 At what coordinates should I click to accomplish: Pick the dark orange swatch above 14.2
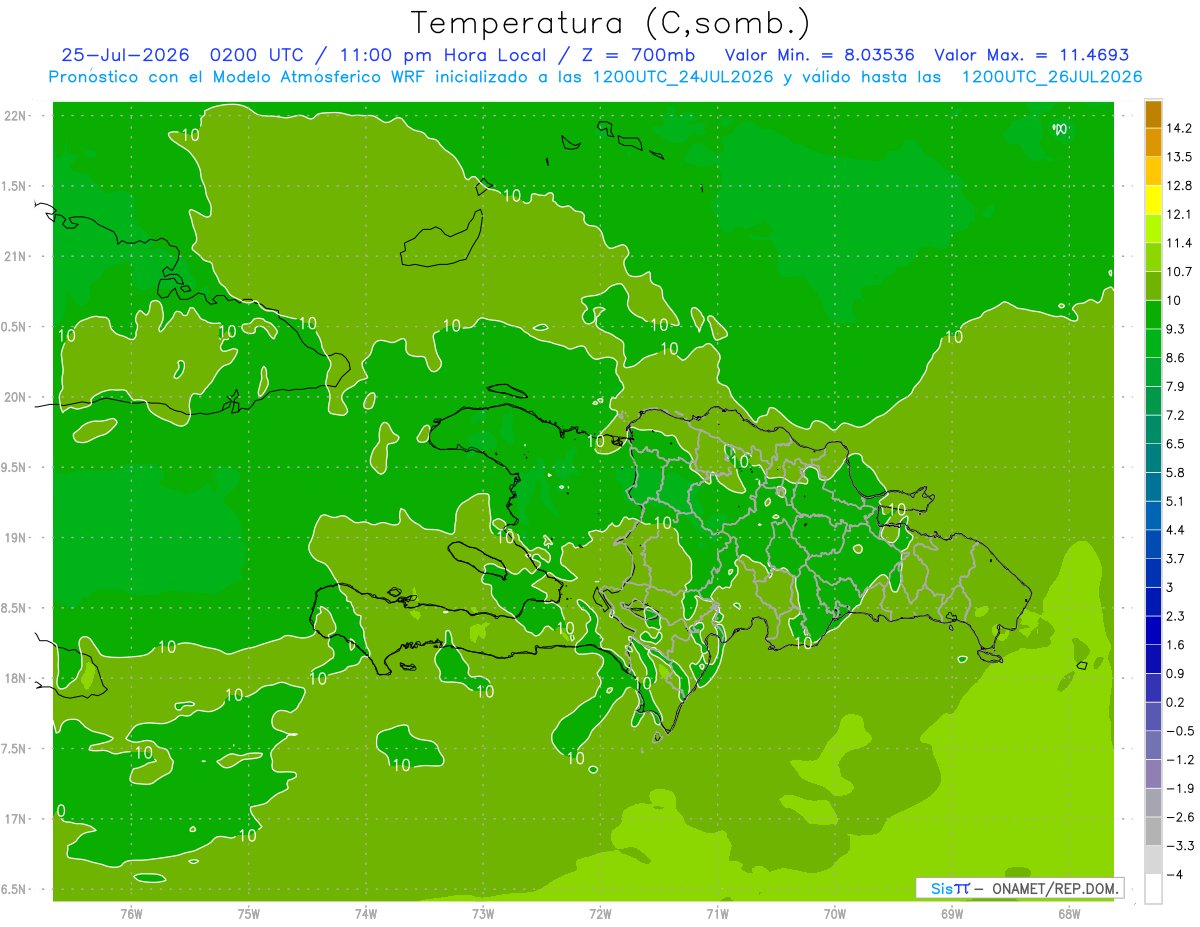[1153, 114]
